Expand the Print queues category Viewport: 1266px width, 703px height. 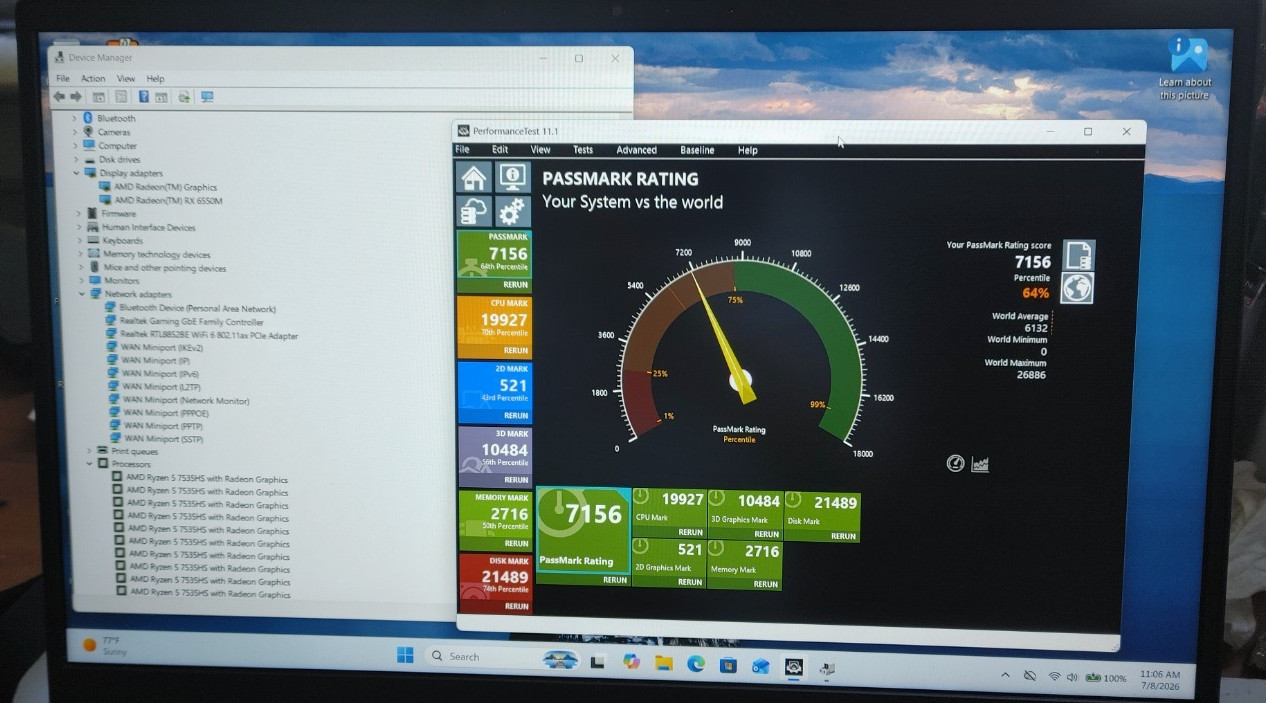tap(88, 451)
